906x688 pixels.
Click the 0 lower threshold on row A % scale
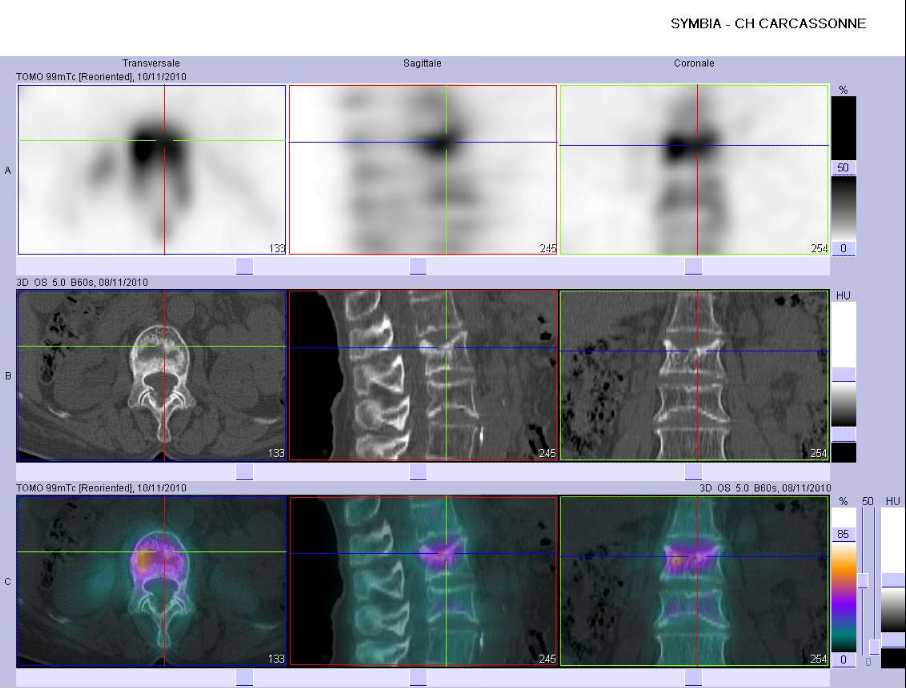[843, 248]
